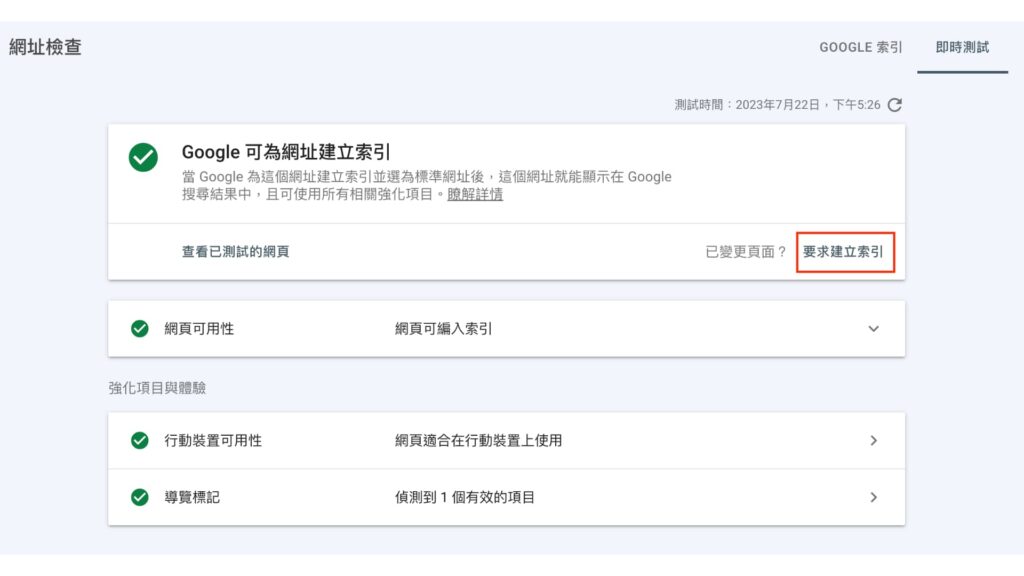Open 行動裝置可用性 details arrow

873,440
